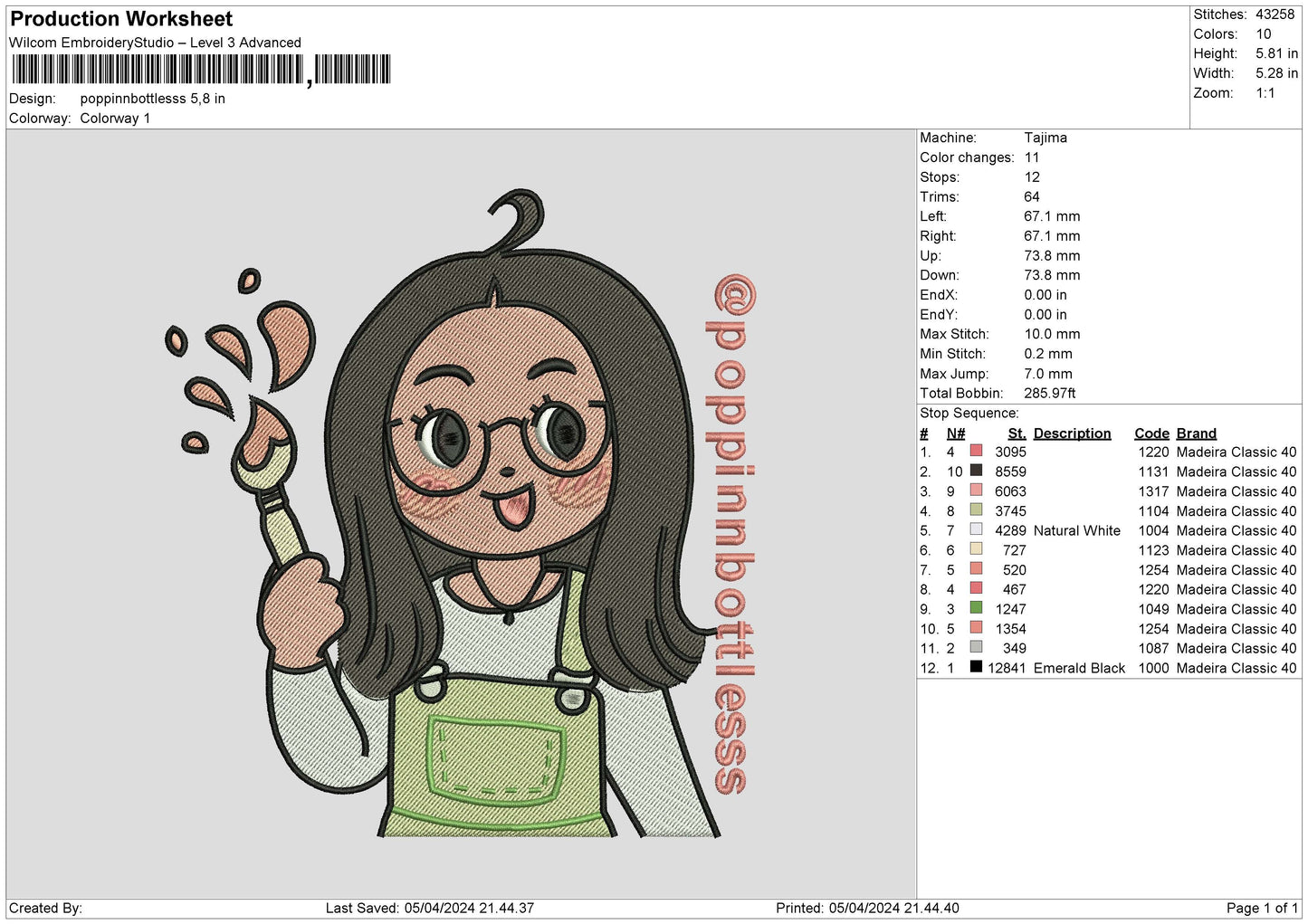Click code '1131' in stop sequence
The image size is (1308, 924).
[x=1153, y=472]
